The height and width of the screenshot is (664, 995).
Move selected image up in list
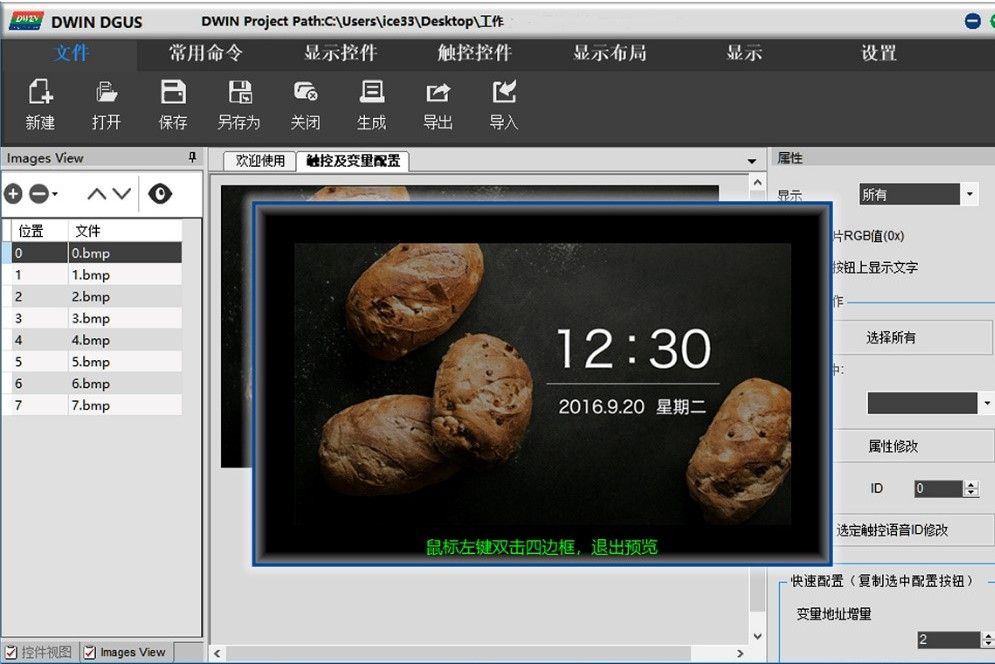[96, 194]
